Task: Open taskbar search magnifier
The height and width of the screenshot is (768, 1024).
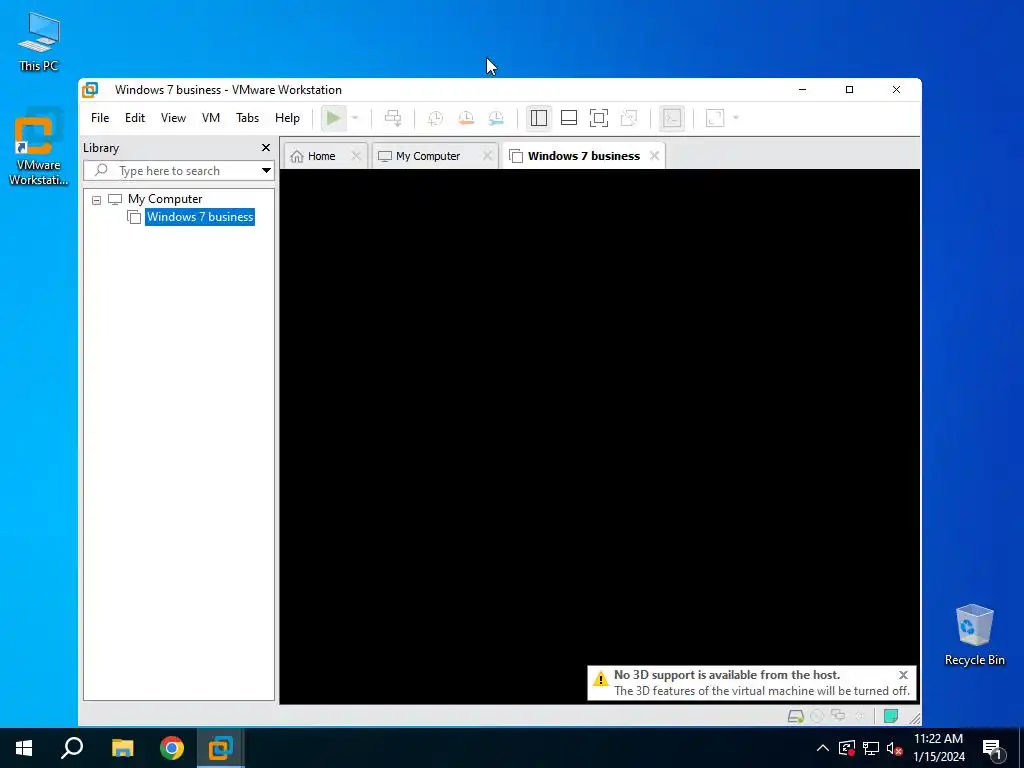Action: click(x=72, y=748)
